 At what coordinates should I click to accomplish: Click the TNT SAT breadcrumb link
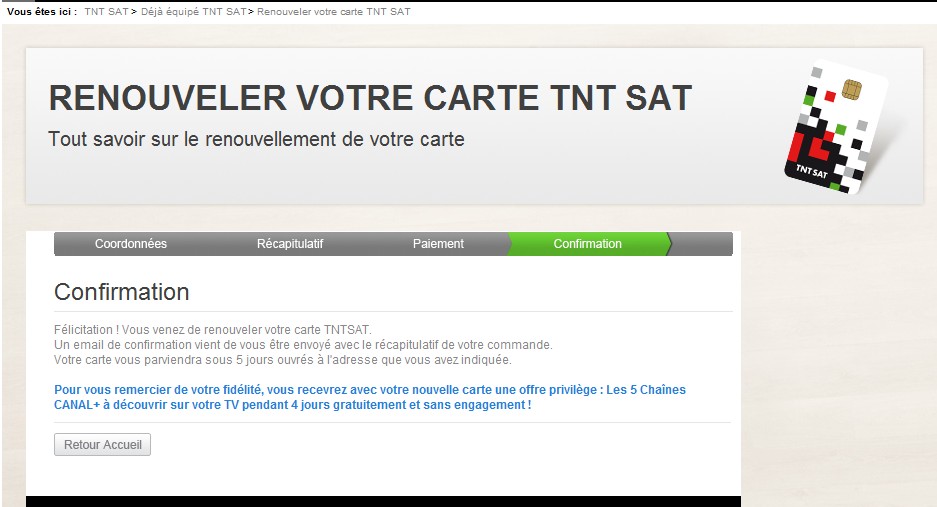pyautogui.click(x=106, y=11)
